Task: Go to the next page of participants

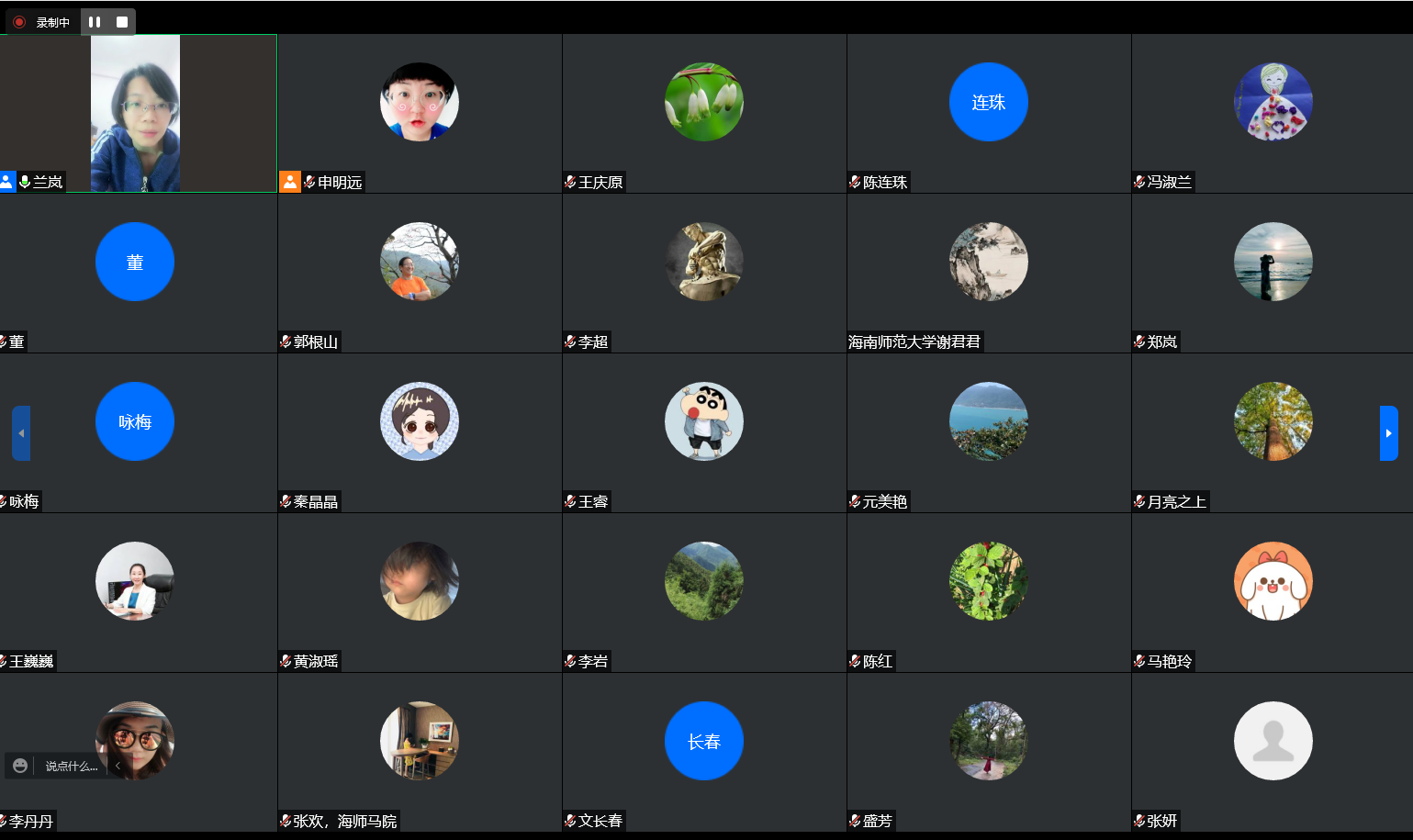Action: (1388, 433)
